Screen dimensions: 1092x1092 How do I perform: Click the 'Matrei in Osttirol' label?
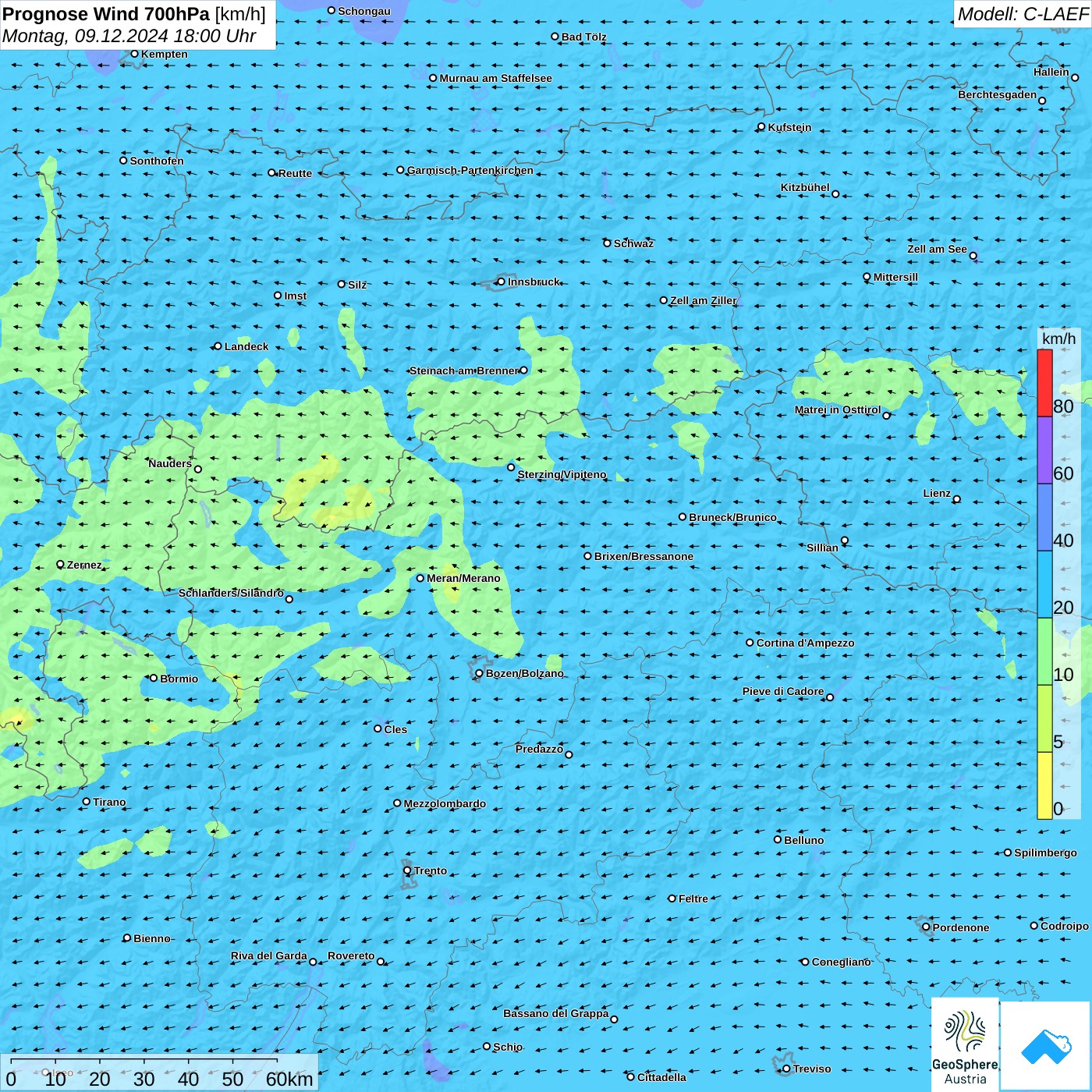[838, 409]
